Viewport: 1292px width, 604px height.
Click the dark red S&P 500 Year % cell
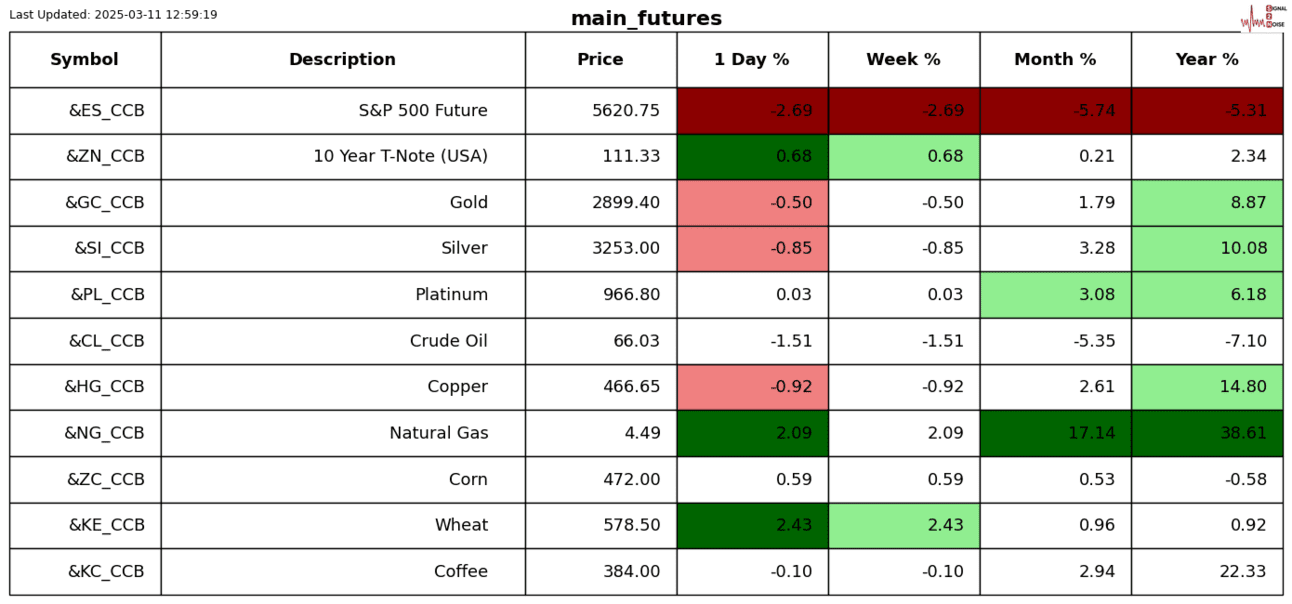[x=1207, y=111]
